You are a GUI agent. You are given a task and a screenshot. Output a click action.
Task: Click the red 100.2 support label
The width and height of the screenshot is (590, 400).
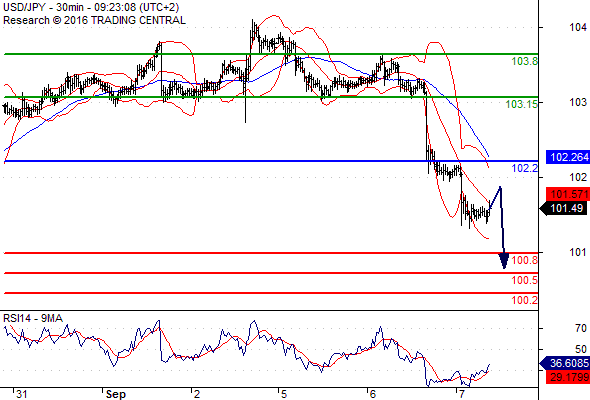(525, 300)
